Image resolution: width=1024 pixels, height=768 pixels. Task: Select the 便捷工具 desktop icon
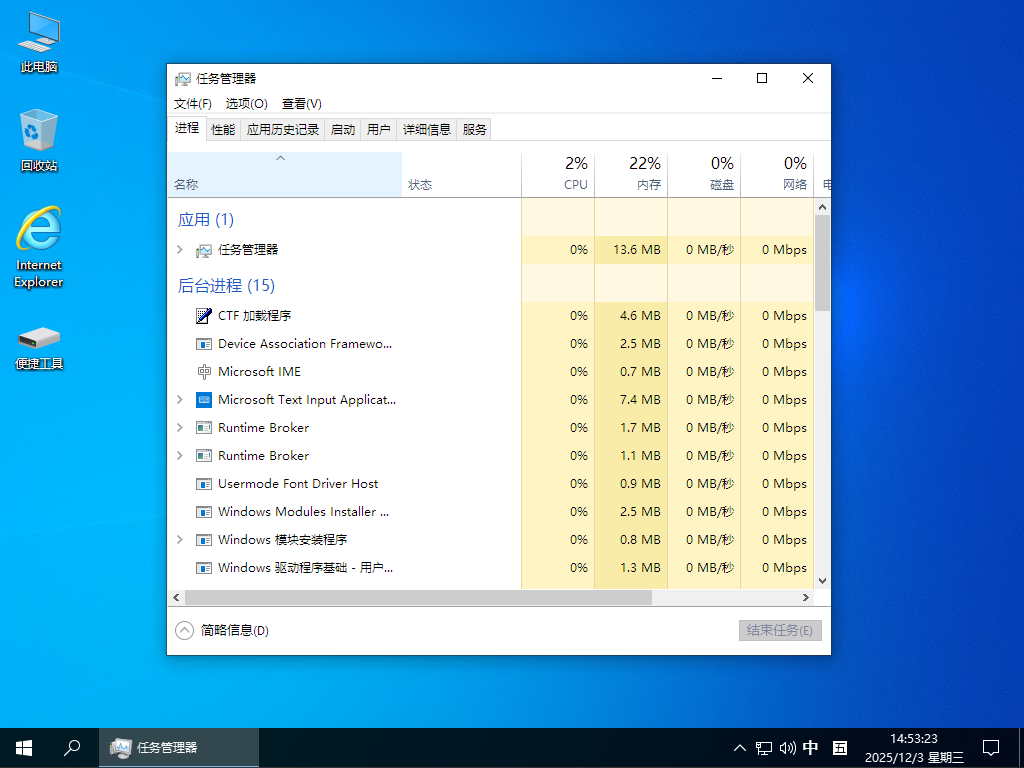pyautogui.click(x=39, y=337)
